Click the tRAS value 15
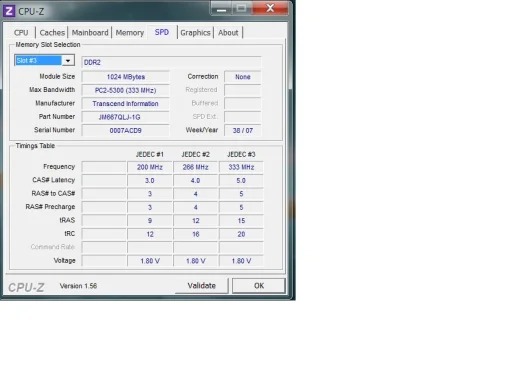 [x=241, y=221]
